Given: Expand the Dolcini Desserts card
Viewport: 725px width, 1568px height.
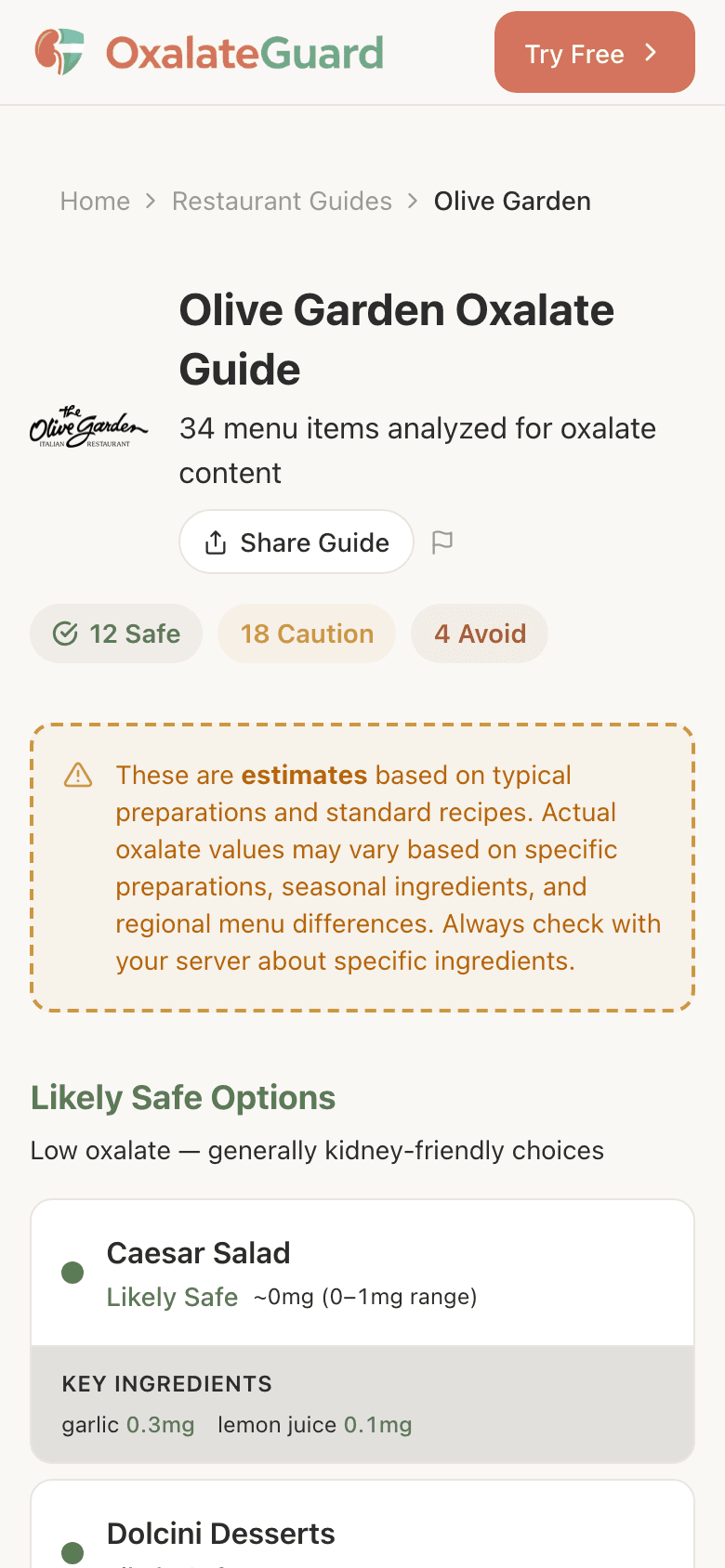Looking at the screenshot, I should click(x=362, y=1533).
